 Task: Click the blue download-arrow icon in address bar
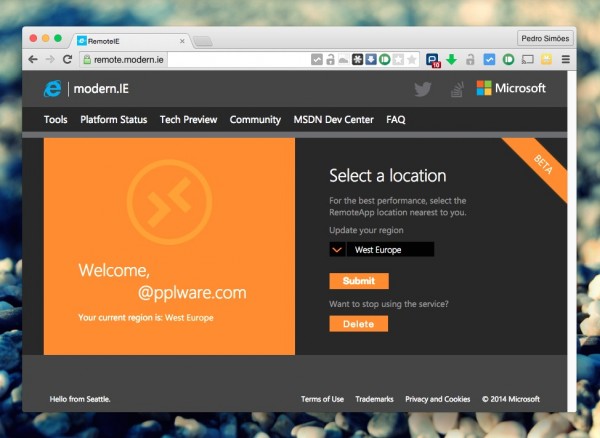pyautogui.click(x=371, y=59)
